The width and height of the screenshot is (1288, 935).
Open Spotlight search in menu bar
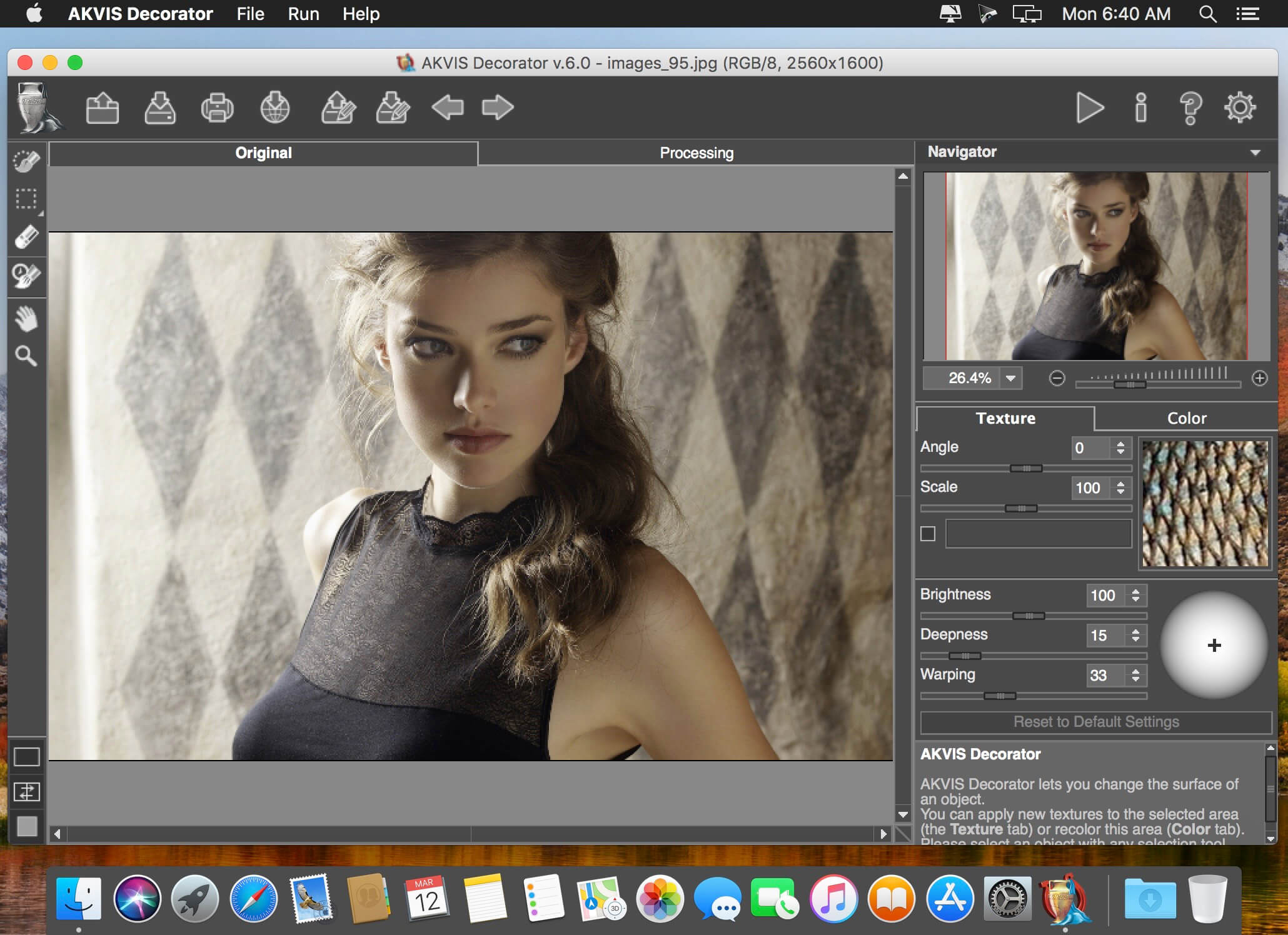(x=1207, y=14)
